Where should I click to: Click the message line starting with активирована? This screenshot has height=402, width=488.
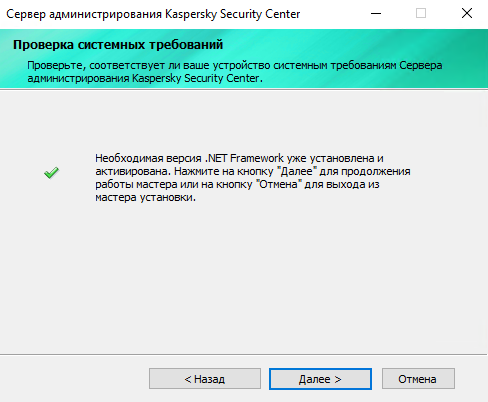click(253, 171)
